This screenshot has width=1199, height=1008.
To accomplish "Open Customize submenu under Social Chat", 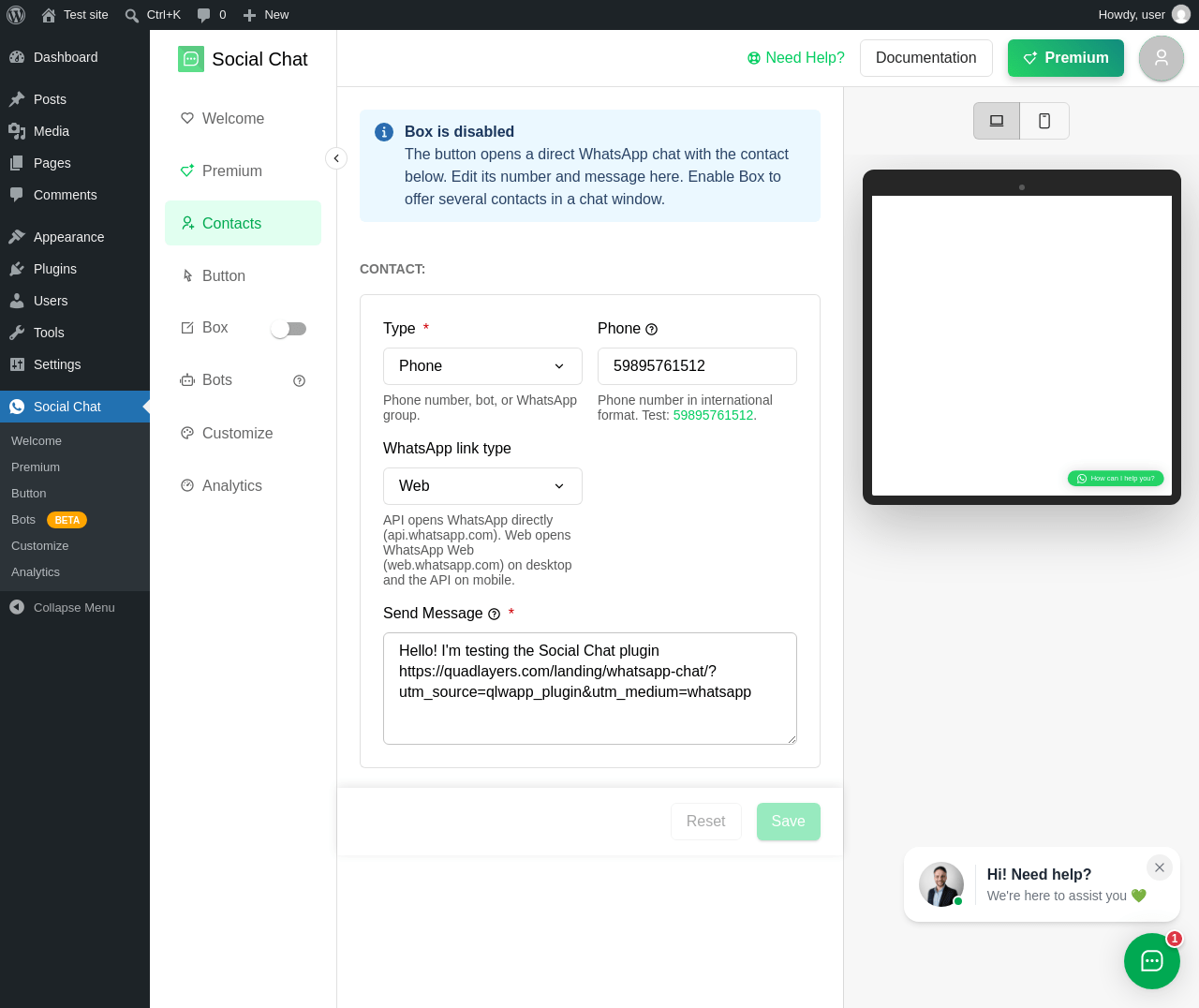I will pyautogui.click(x=75, y=546).
